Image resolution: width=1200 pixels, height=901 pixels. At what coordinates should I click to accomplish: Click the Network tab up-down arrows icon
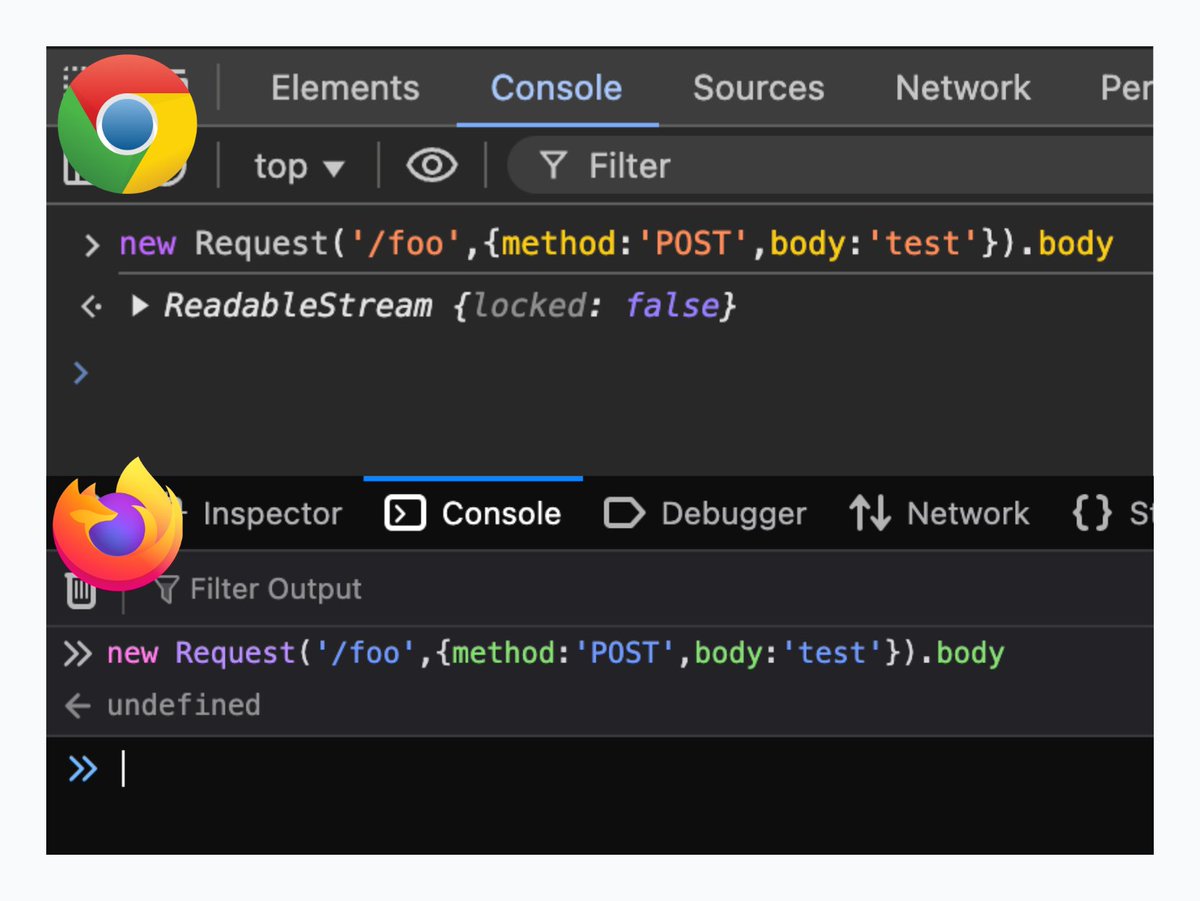pos(870,514)
